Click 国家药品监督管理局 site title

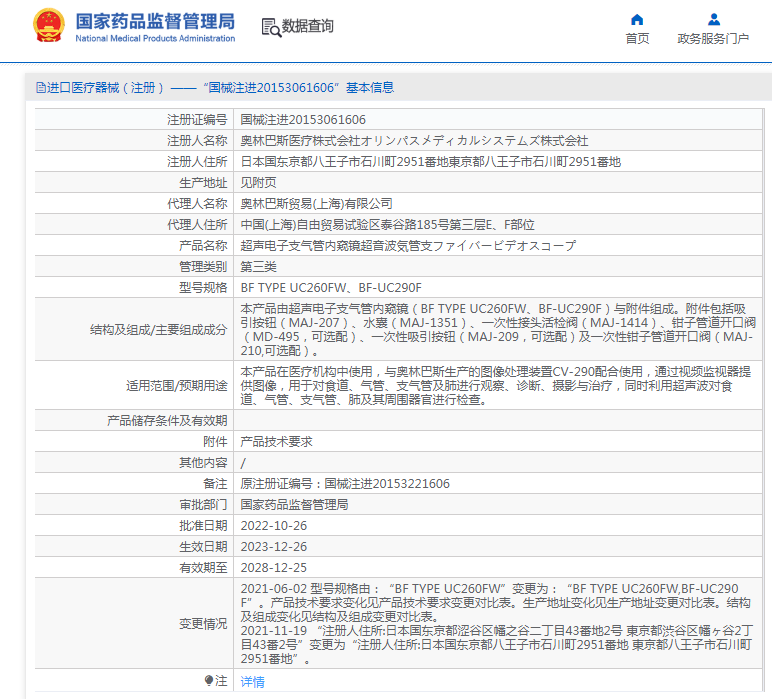[155, 21]
